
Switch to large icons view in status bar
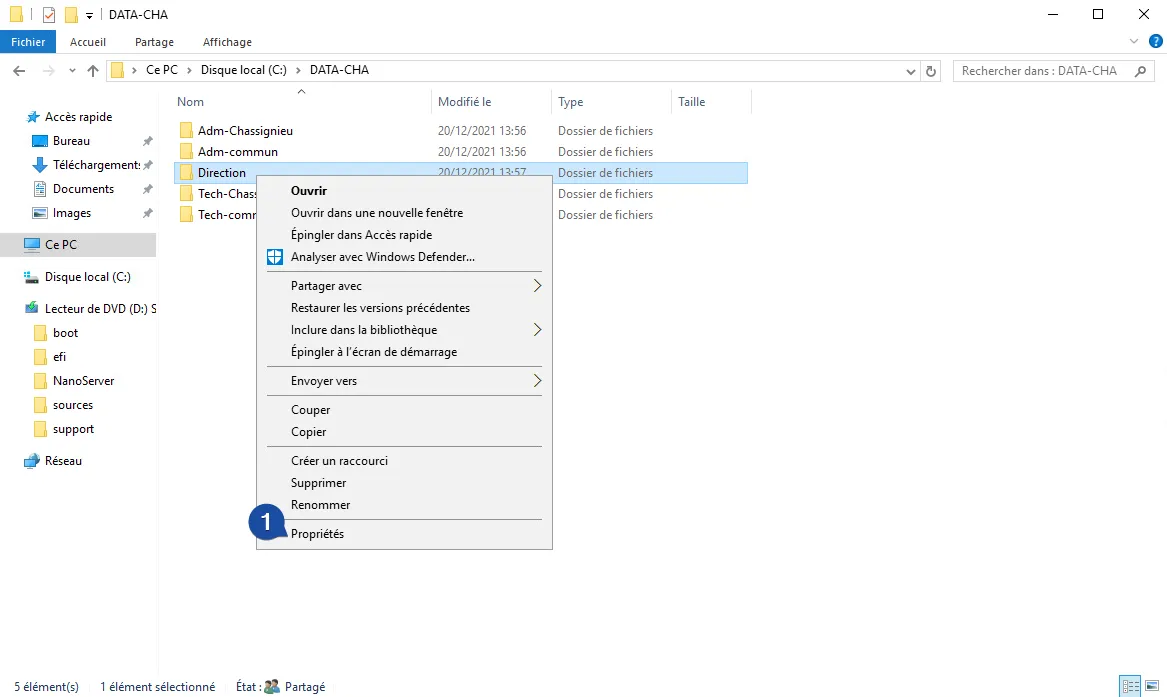[x=1152, y=686]
